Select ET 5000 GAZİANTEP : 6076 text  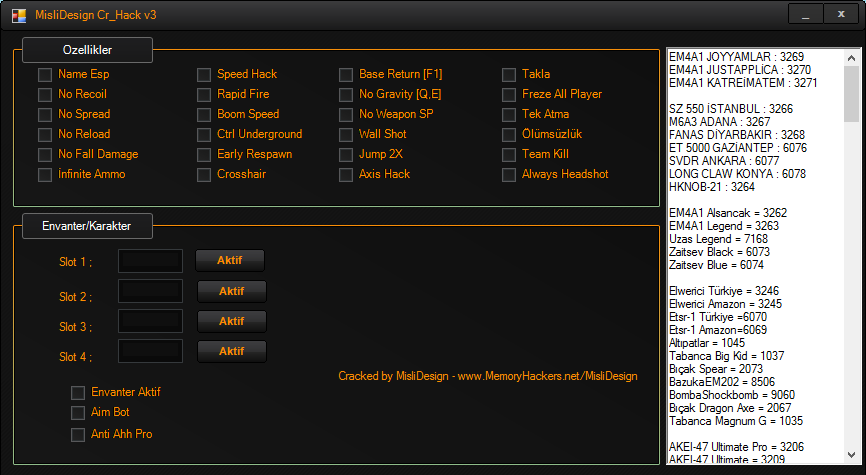click(x=738, y=148)
